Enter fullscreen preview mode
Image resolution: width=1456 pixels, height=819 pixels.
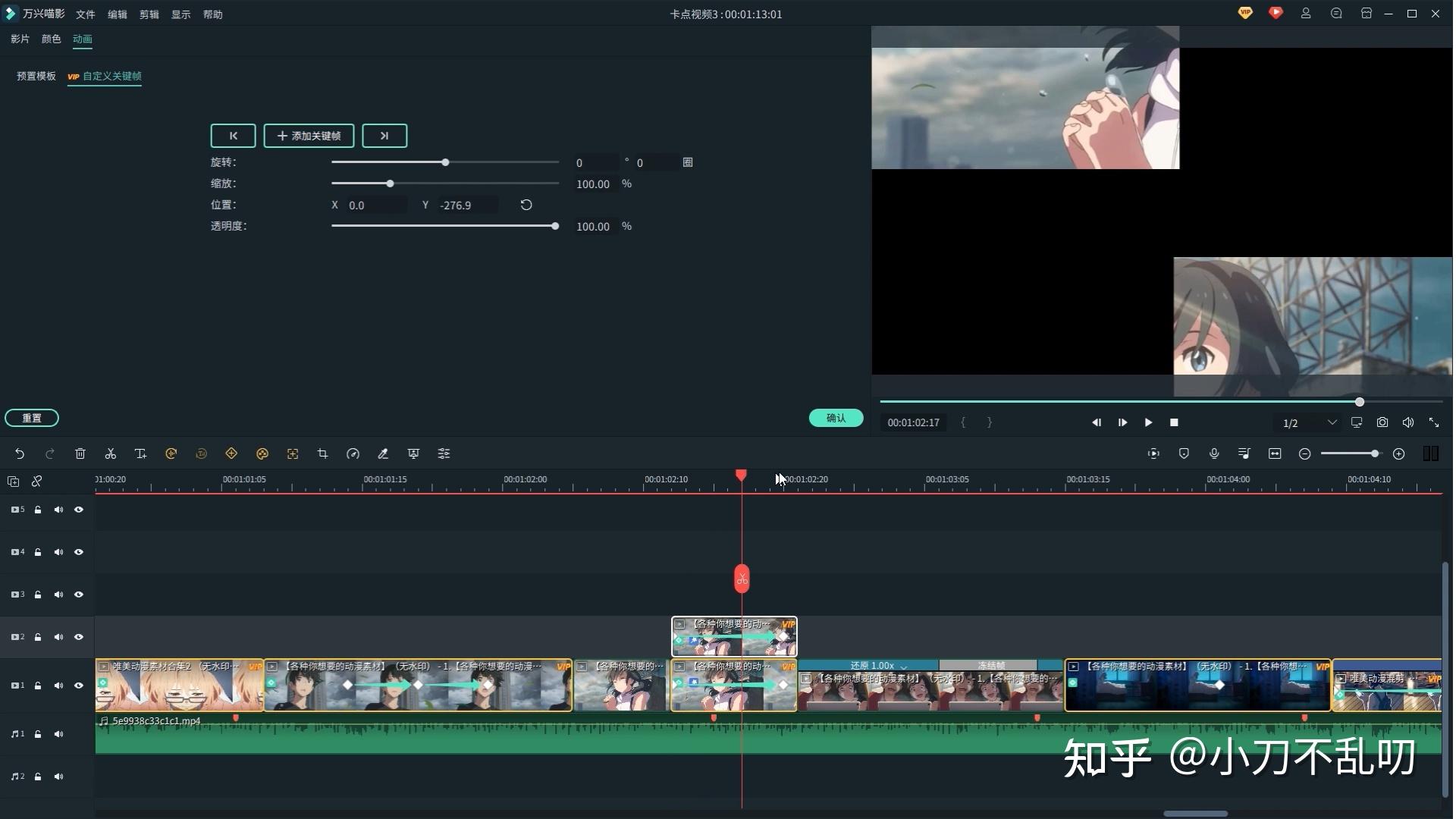pyautogui.click(x=1434, y=422)
